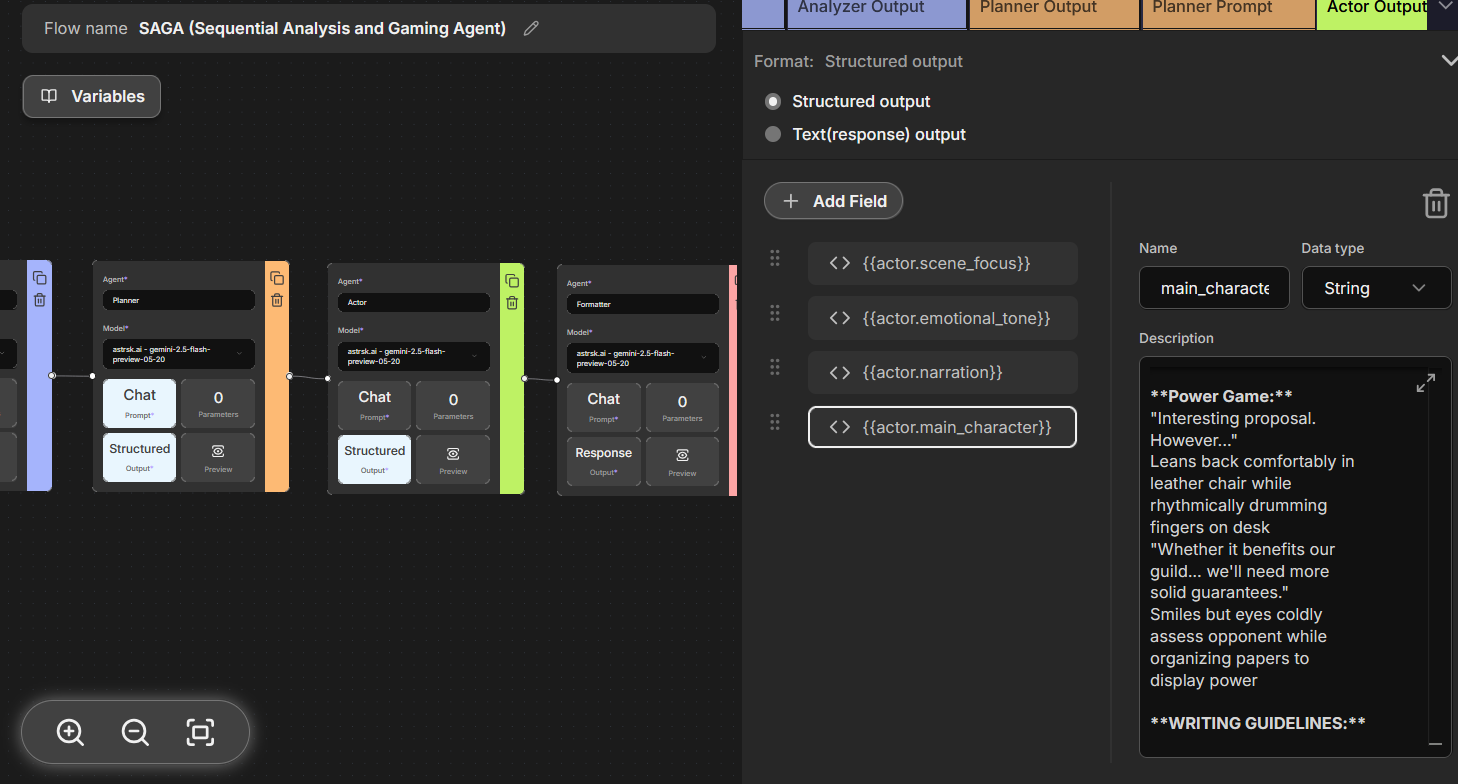Viewport: 1458px width, 784px height.
Task: Select the {{actor.scene_focus}} field
Action: tap(942, 263)
